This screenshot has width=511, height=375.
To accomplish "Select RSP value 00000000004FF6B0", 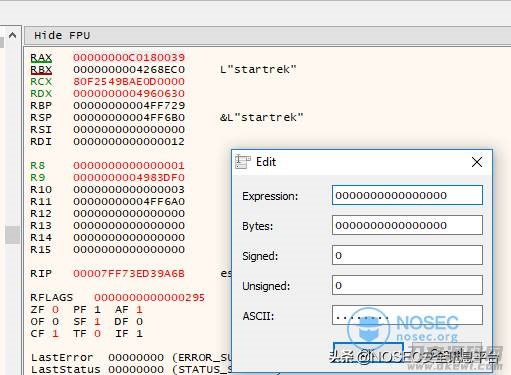I will tap(129, 117).
